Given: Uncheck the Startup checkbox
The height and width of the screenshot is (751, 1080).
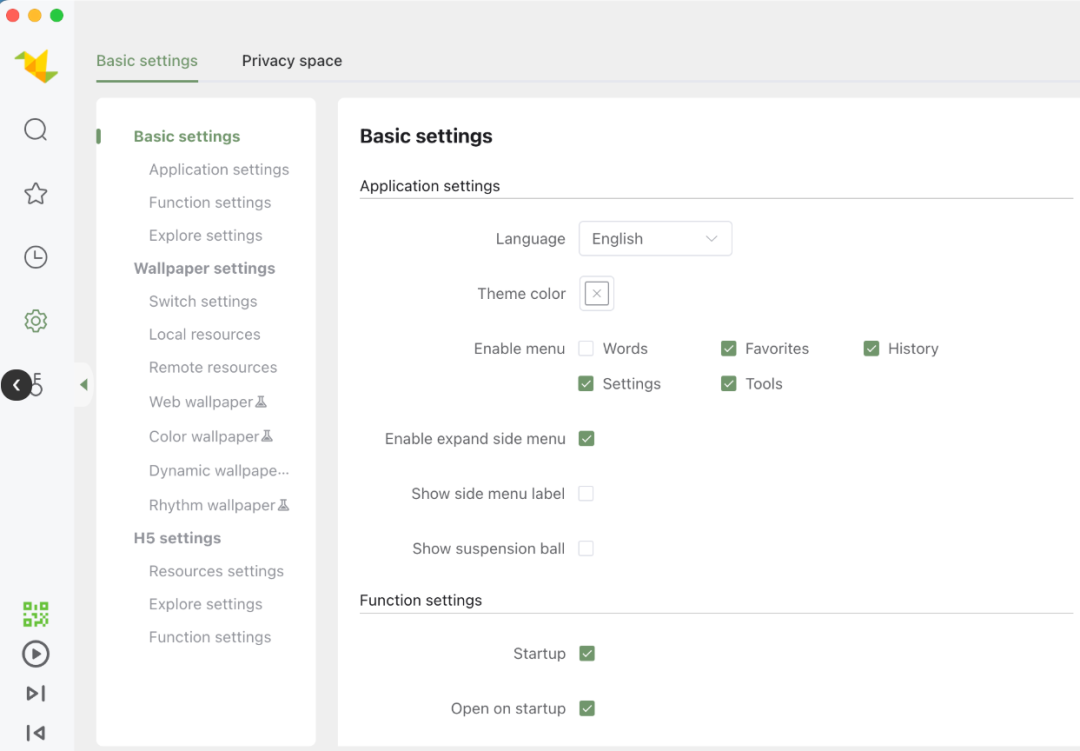Looking at the screenshot, I should pos(587,653).
